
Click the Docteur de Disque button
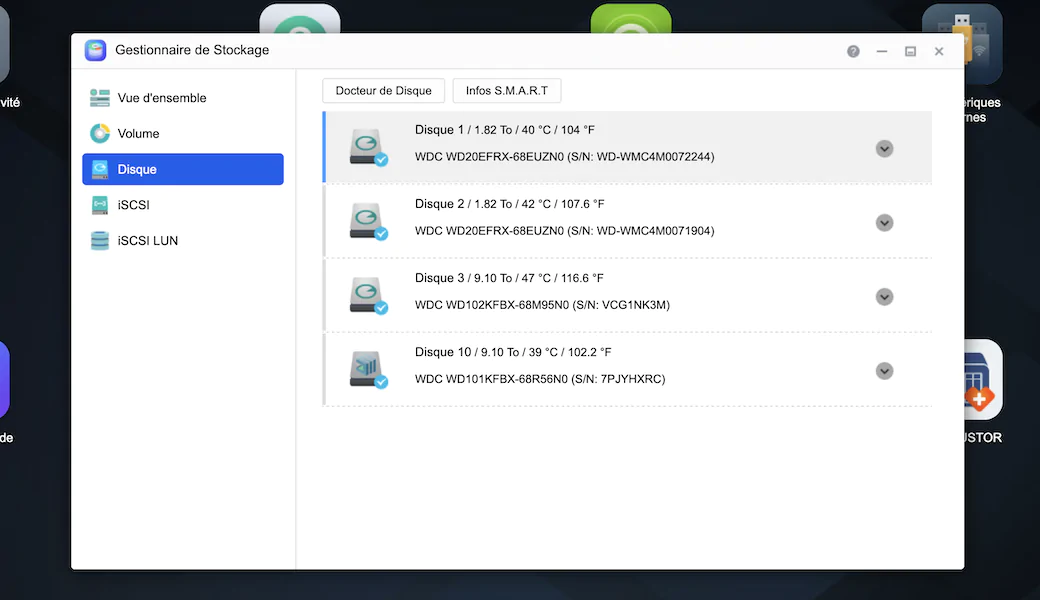point(383,91)
